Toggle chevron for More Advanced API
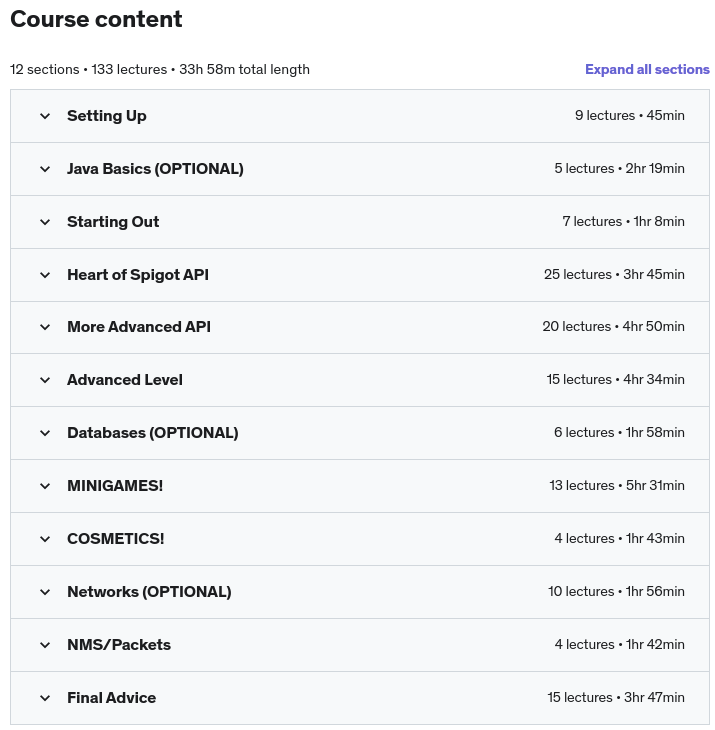 [x=45, y=327]
